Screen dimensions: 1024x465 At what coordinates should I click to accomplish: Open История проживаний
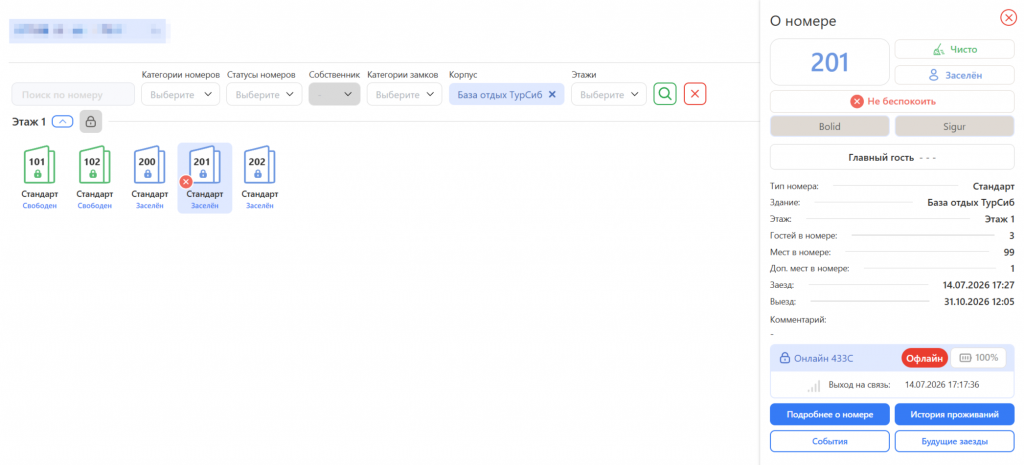click(955, 414)
